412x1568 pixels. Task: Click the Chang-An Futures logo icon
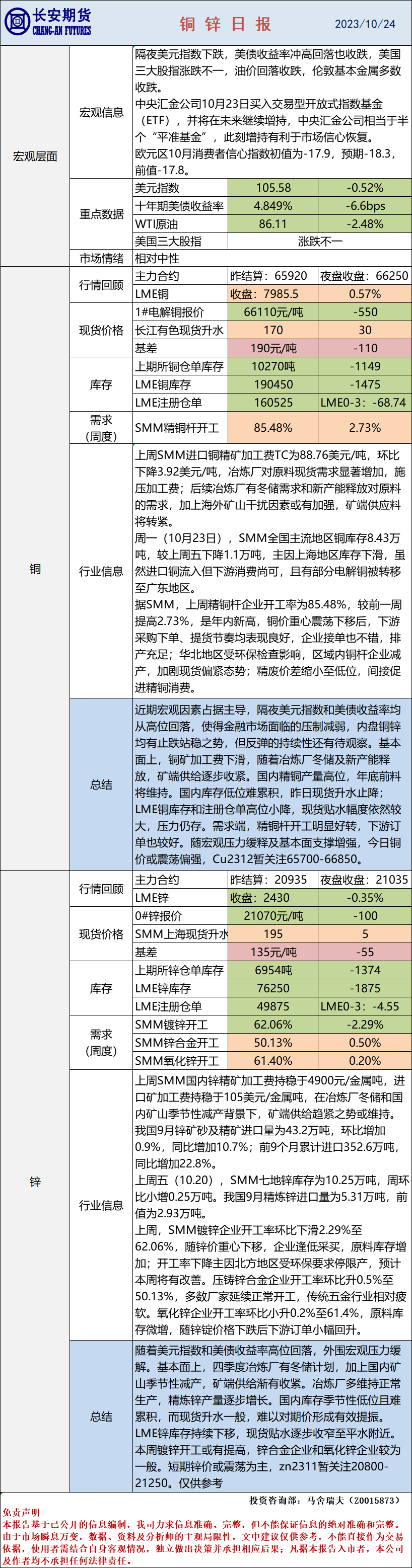[x=17, y=23]
